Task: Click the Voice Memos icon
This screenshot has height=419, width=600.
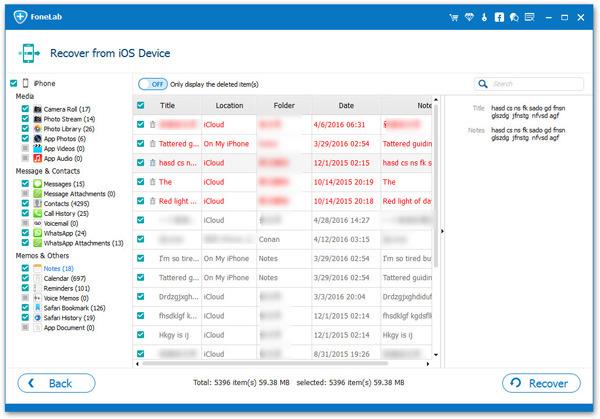Action: (38, 298)
